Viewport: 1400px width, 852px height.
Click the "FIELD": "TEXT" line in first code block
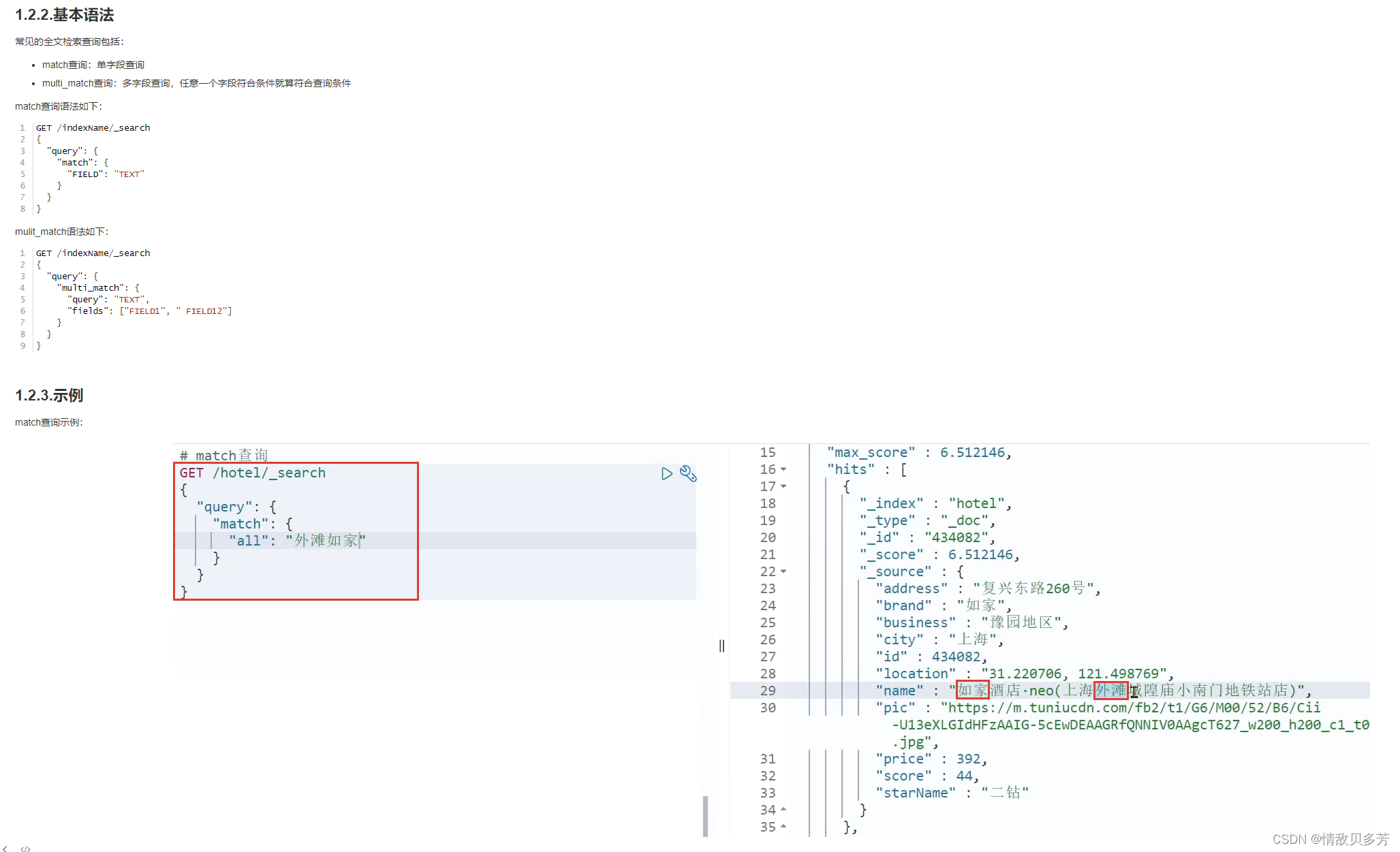tap(106, 174)
